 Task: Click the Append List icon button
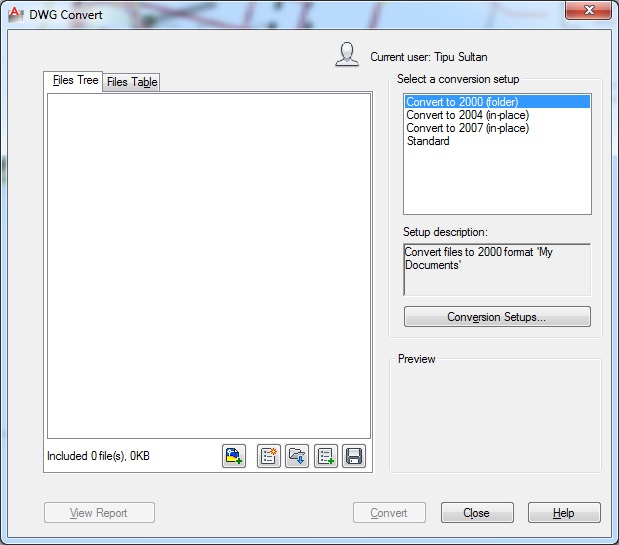point(326,456)
